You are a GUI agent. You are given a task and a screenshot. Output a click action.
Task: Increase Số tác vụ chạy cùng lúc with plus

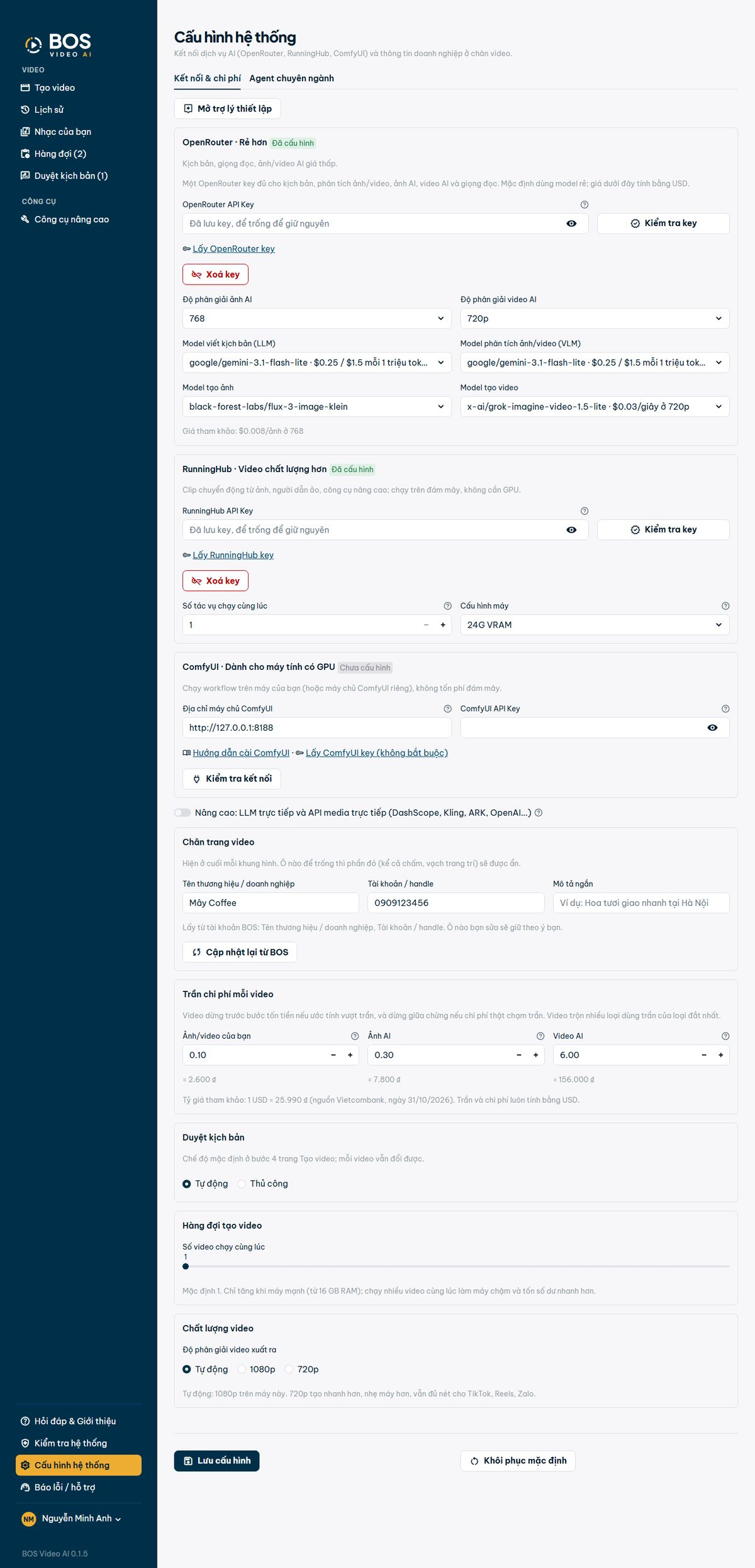pyautogui.click(x=443, y=625)
